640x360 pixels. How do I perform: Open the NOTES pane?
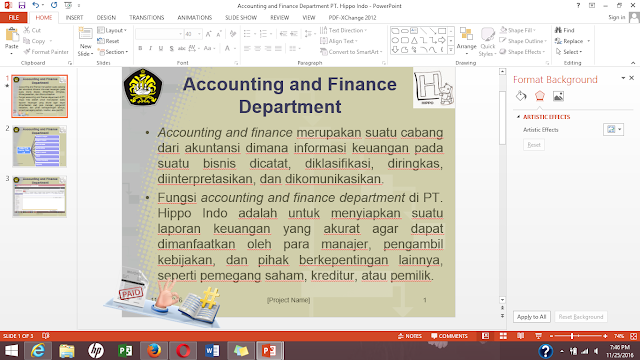(410, 336)
